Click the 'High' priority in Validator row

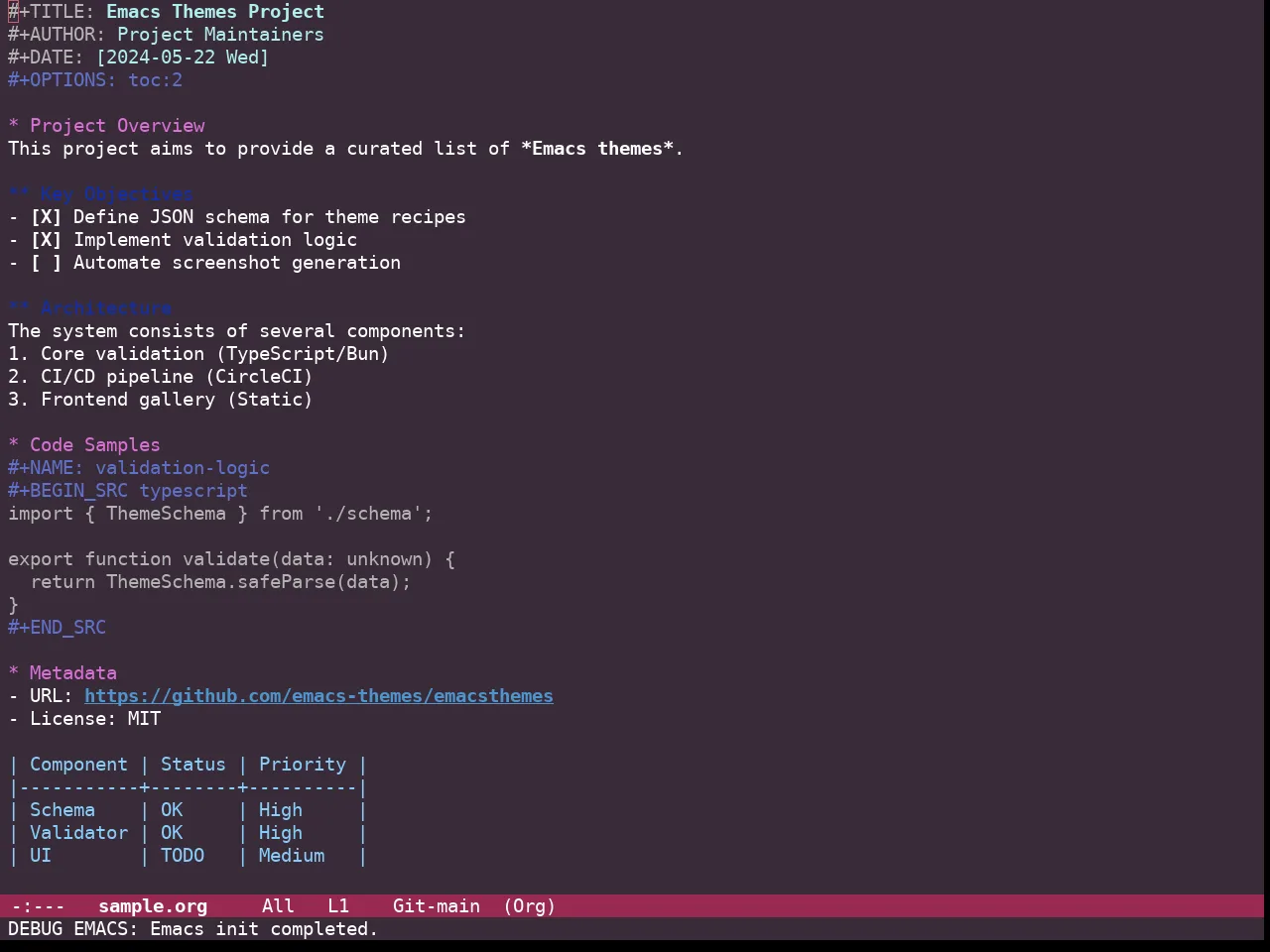click(x=281, y=833)
